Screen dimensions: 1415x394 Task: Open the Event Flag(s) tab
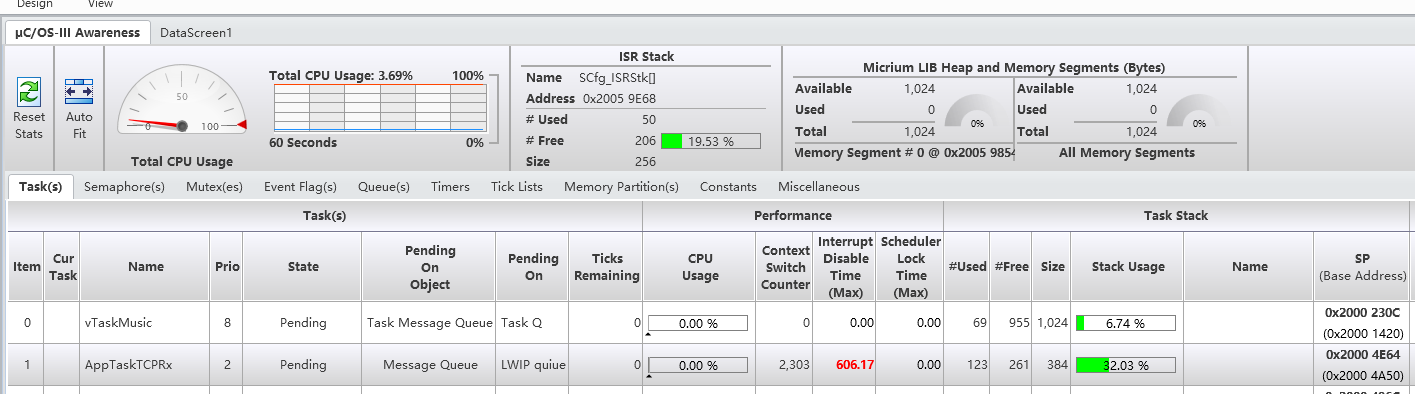(300, 187)
